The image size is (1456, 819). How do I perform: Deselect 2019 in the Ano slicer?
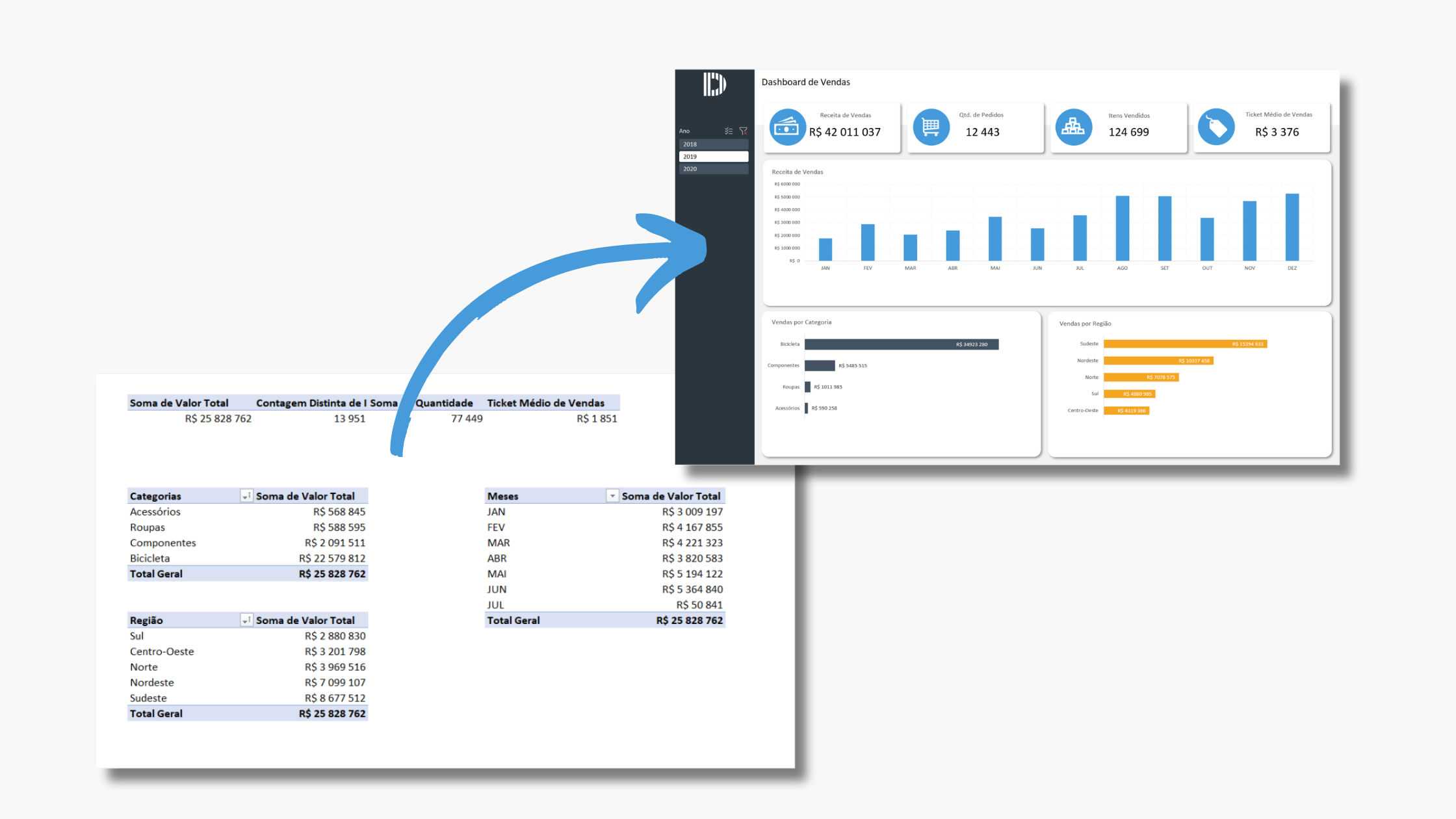pos(713,156)
